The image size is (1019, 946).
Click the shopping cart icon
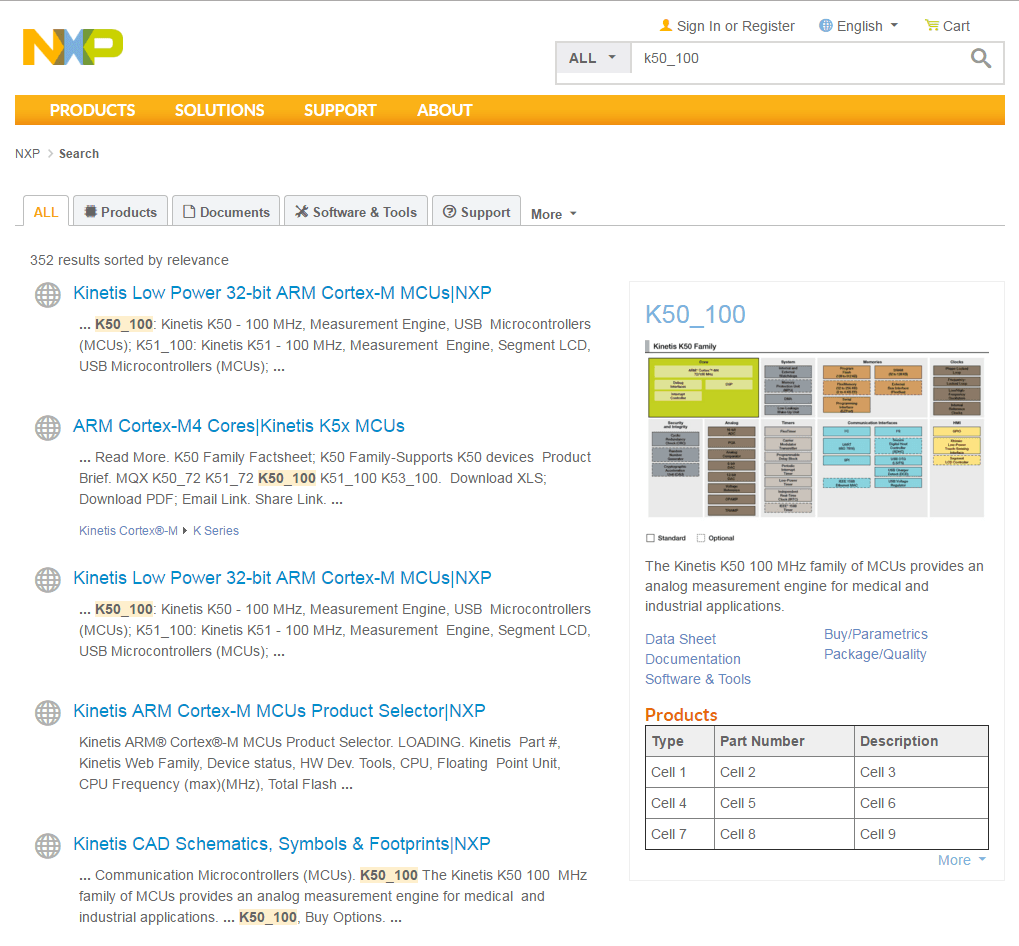pyautogui.click(x=932, y=25)
